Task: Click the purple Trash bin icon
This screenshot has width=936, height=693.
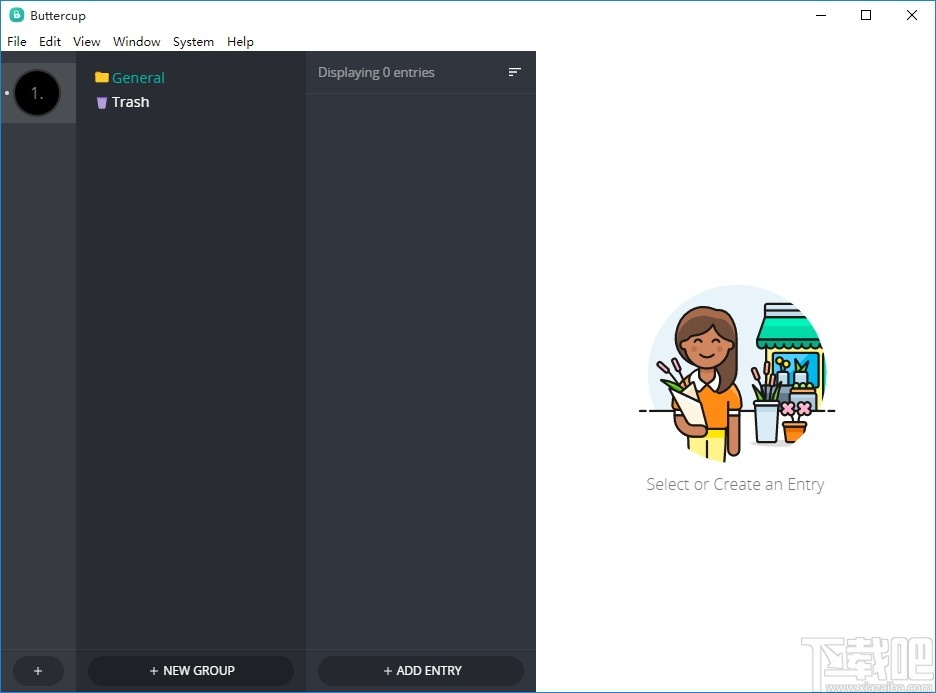Action: 101,103
